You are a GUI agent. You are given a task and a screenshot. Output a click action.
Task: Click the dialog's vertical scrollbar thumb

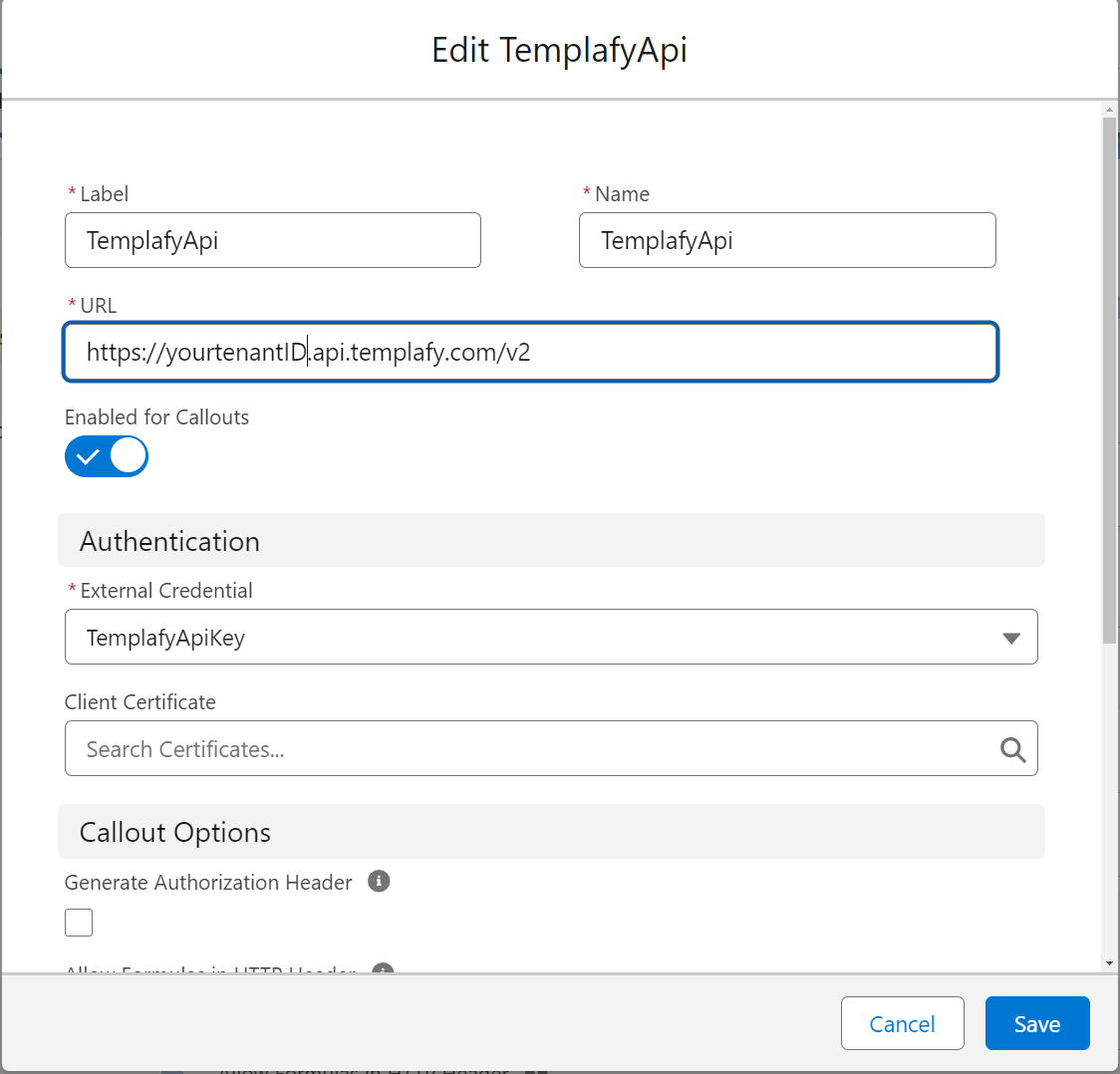[x=1109, y=381]
